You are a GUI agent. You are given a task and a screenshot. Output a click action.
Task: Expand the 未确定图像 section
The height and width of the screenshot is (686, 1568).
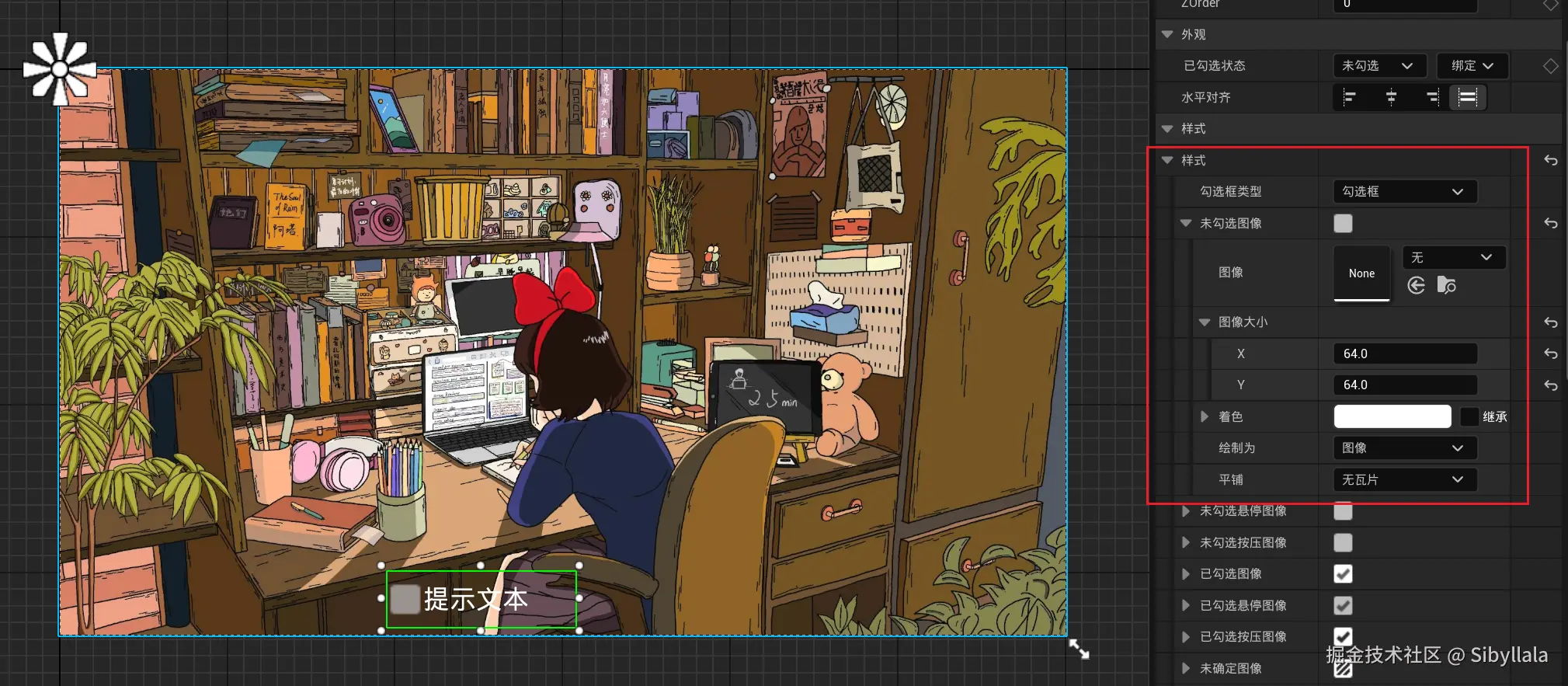tap(1186, 668)
